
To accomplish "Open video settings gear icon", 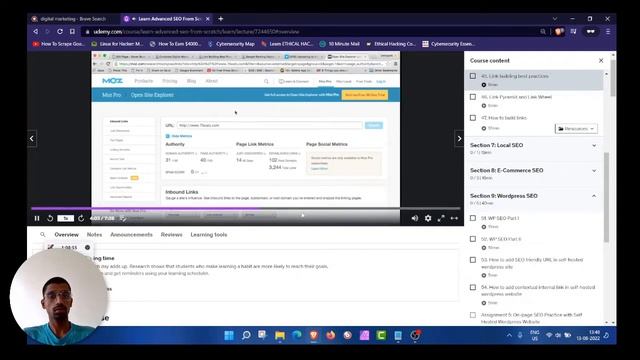I will click(428, 218).
